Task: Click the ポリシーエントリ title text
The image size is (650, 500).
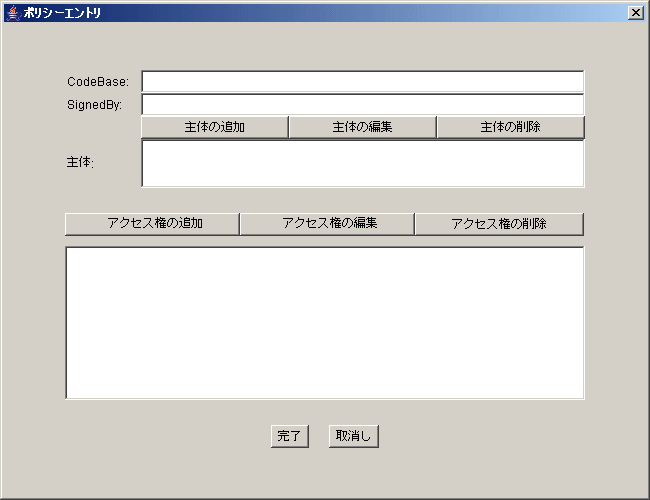Action: click(61, 13)
